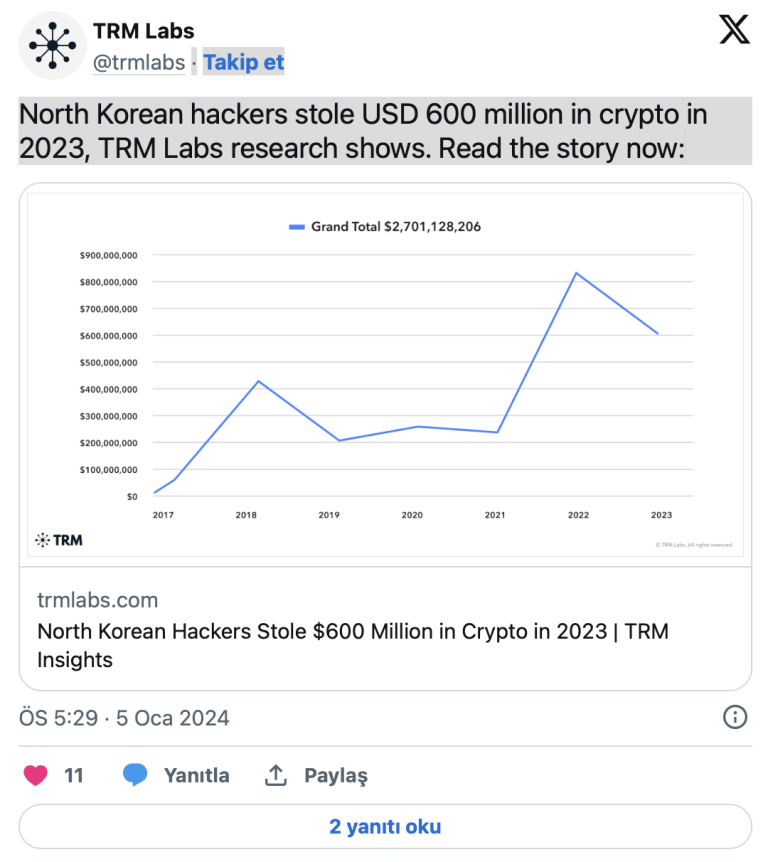Click the TRM logo inside the chart

pos(59,540)
